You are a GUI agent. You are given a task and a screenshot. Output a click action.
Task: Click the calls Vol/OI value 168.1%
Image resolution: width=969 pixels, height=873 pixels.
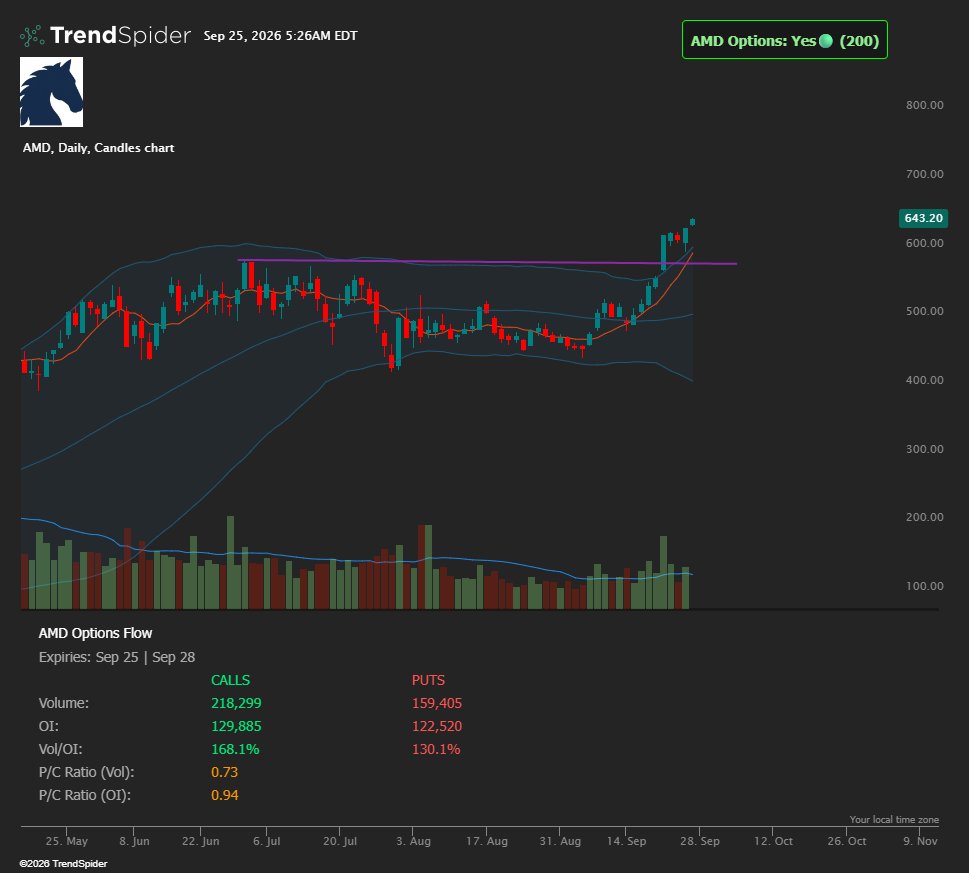[x=235, y=749]
